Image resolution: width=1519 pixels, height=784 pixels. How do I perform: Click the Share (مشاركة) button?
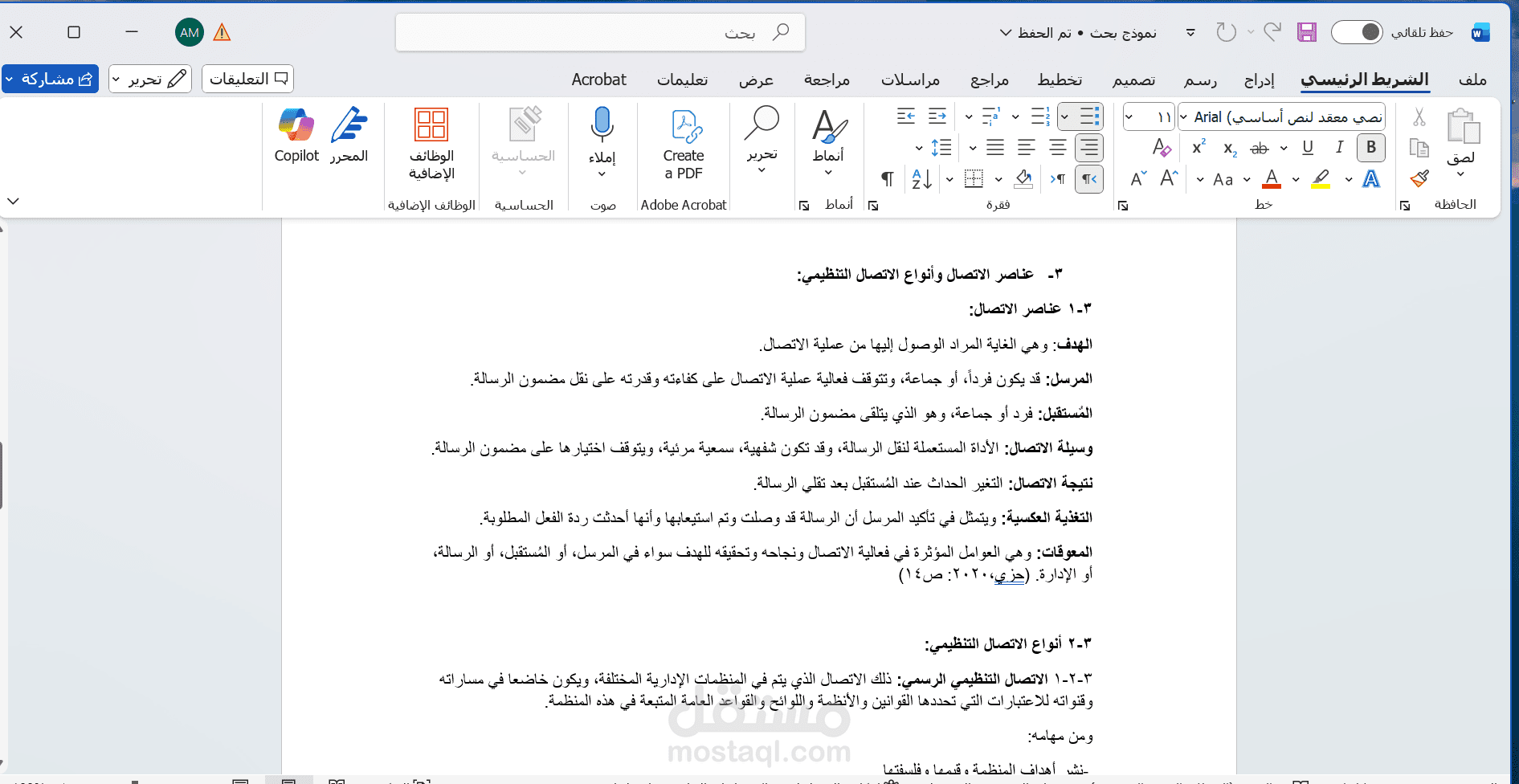50,79
